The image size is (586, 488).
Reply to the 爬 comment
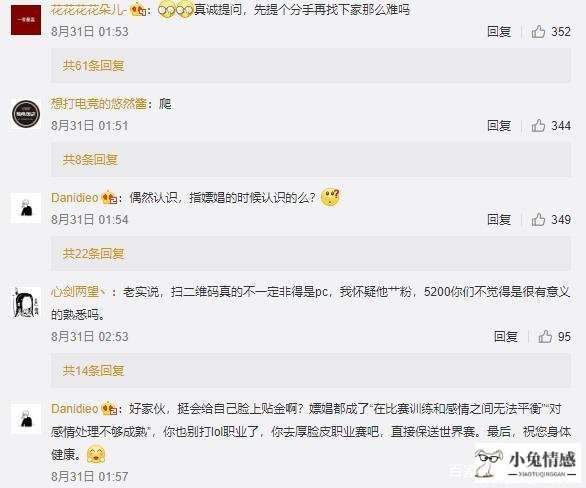pos(499,126)
